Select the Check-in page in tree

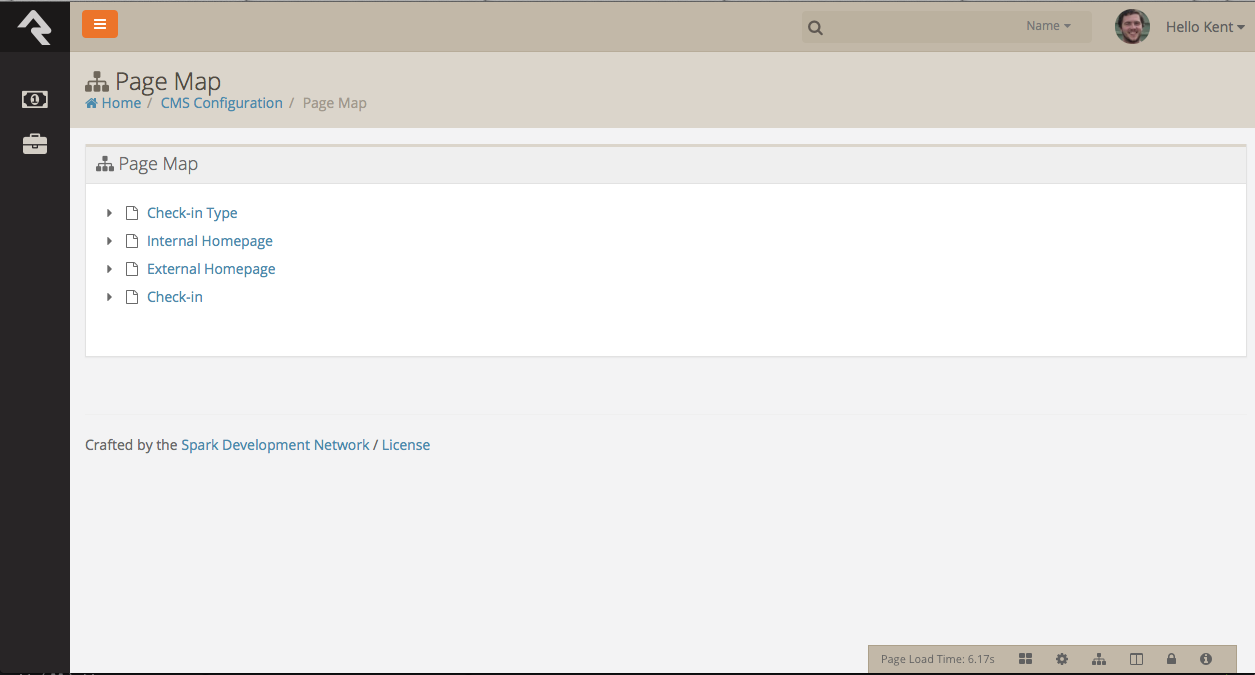tap(174, 297)
